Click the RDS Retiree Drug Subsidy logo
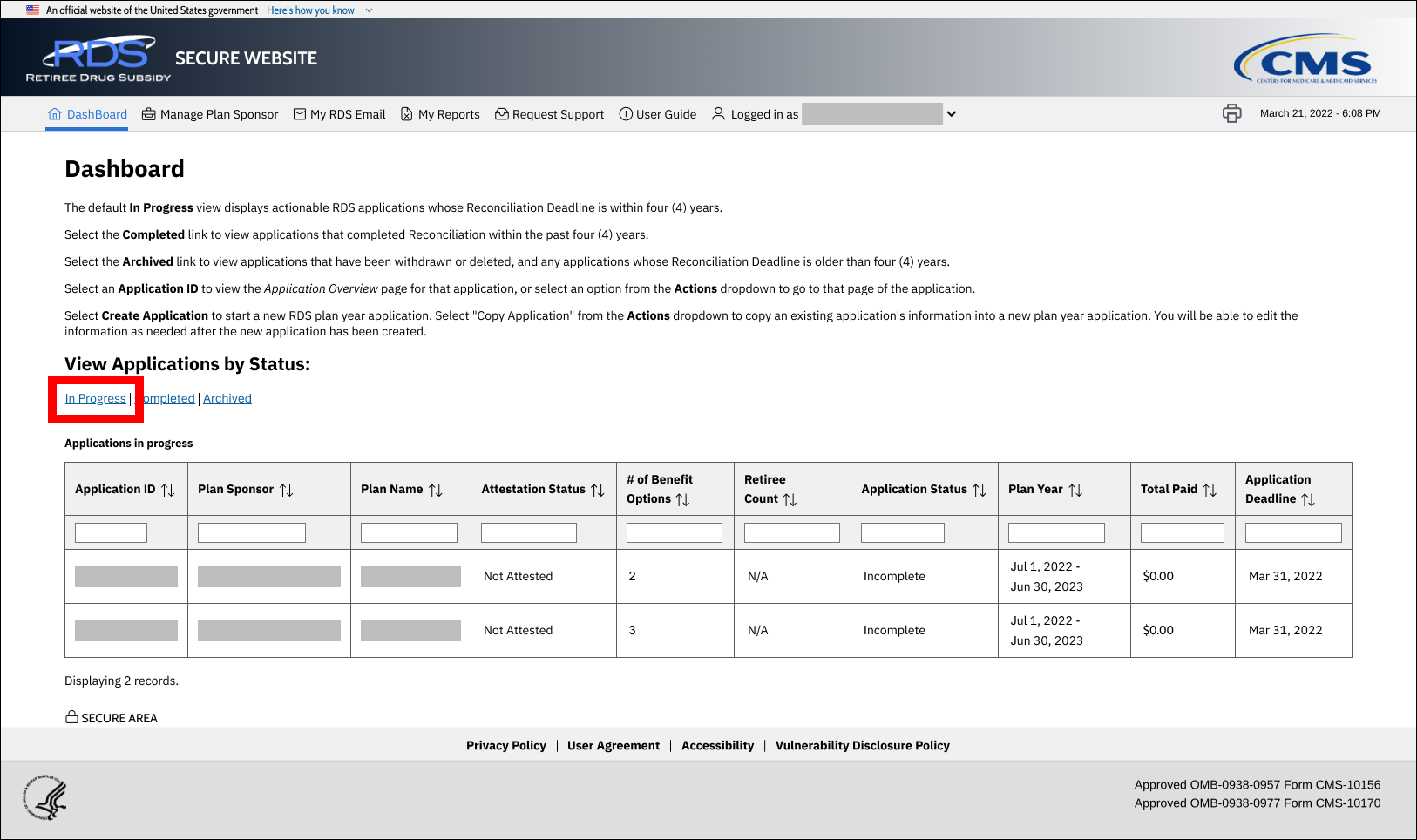Screen dimensions: 1417x840 [98, 59]
